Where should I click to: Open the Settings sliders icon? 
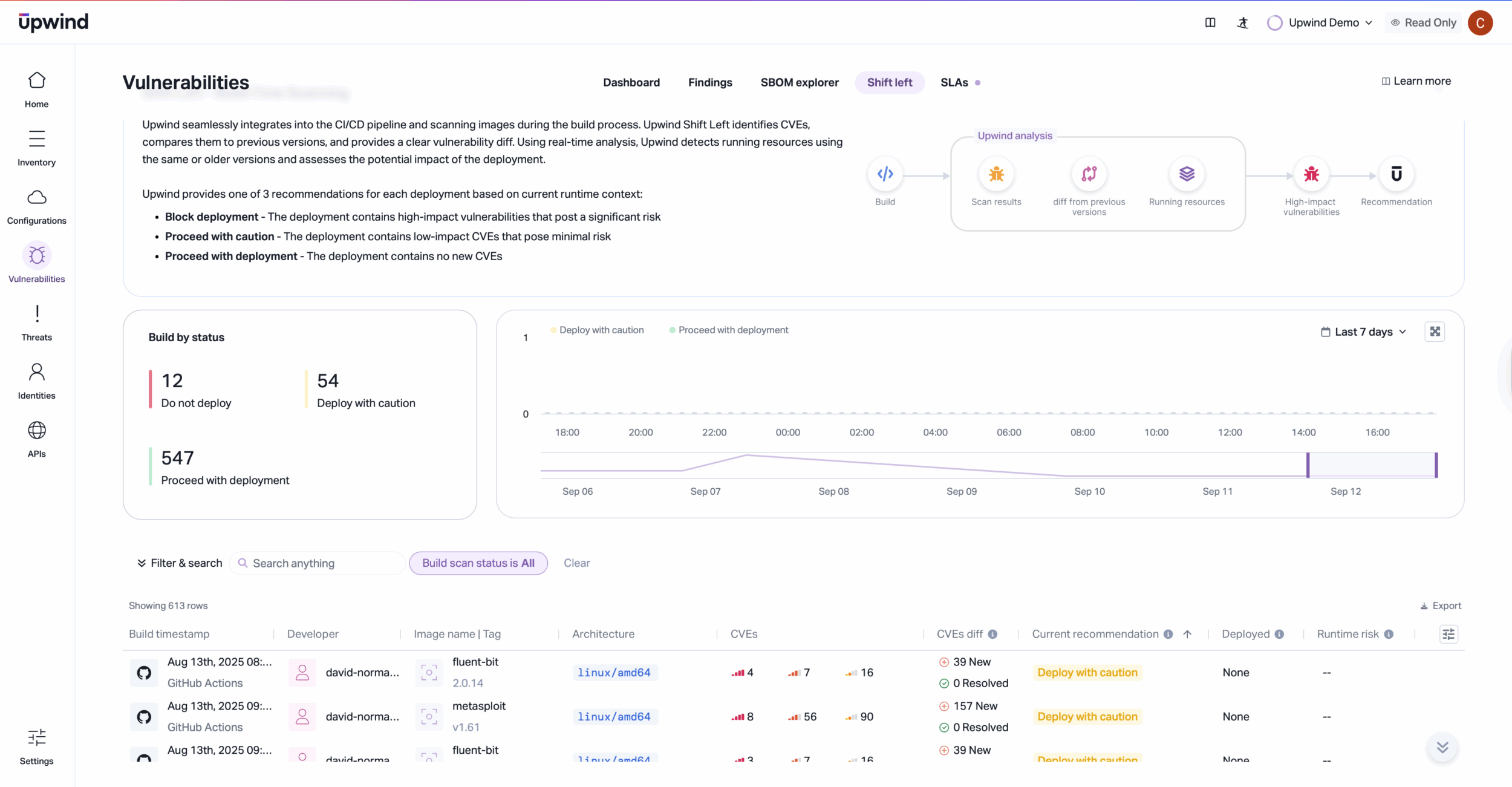(x=37, y=737)
